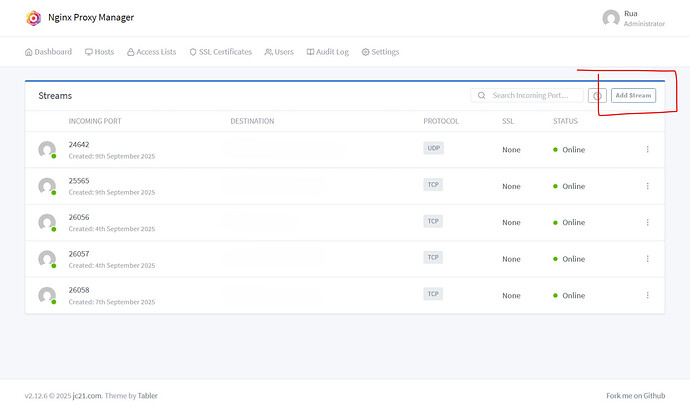
Task: Go to the Dashboard tab
Action: 48,52
